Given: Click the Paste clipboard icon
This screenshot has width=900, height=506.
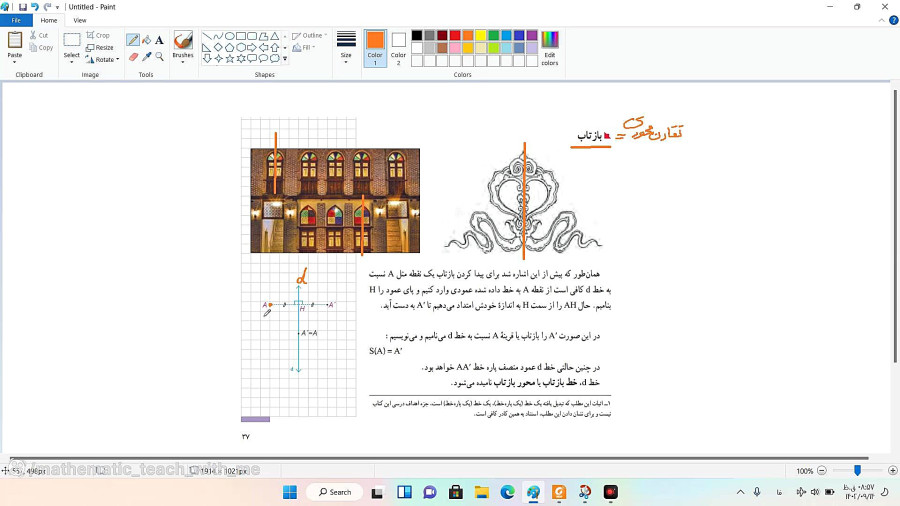Looking at the screenshot, I should pos(14,40).
